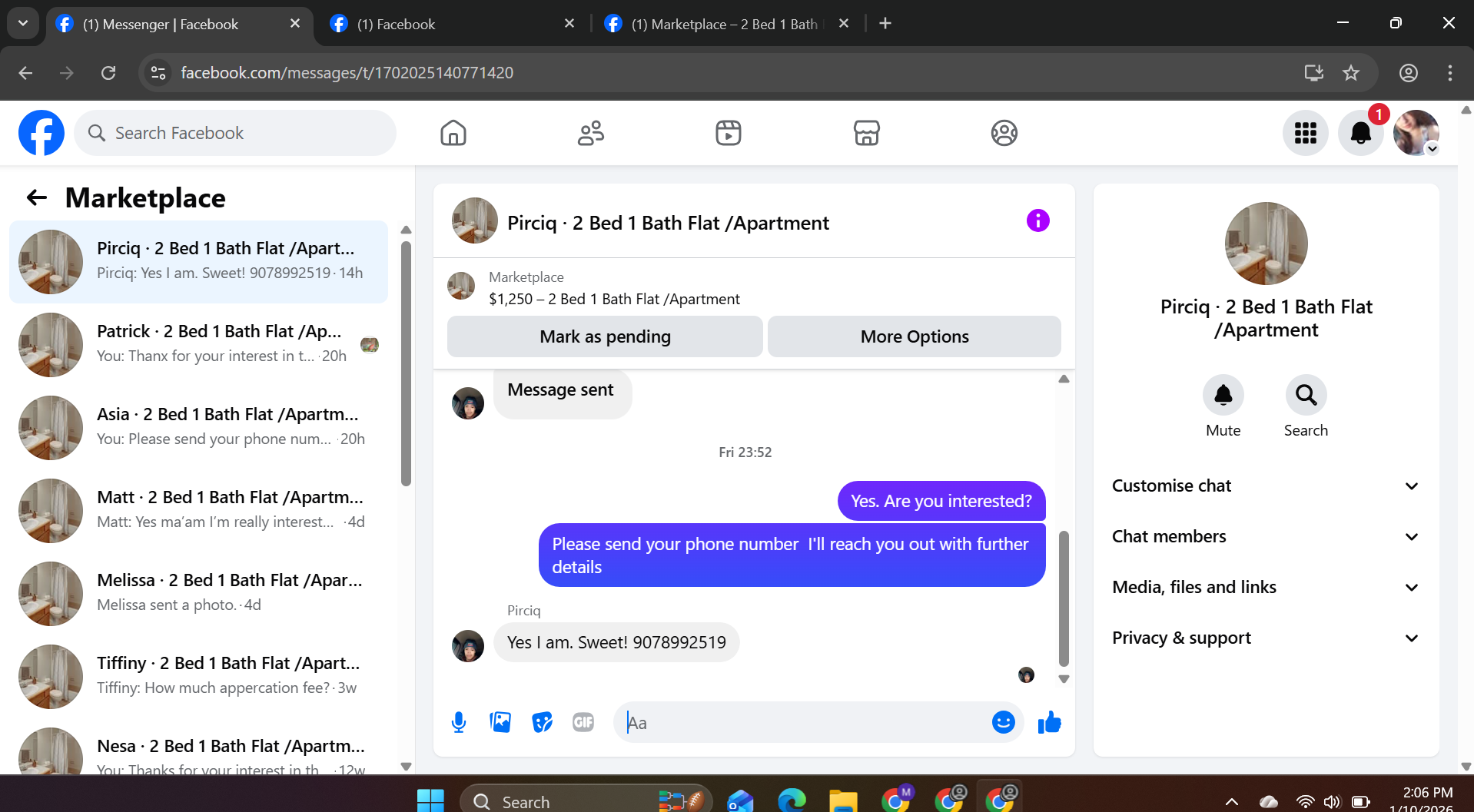Open the Facebook home logo
Screen dimensions: 1474x812
41,133
